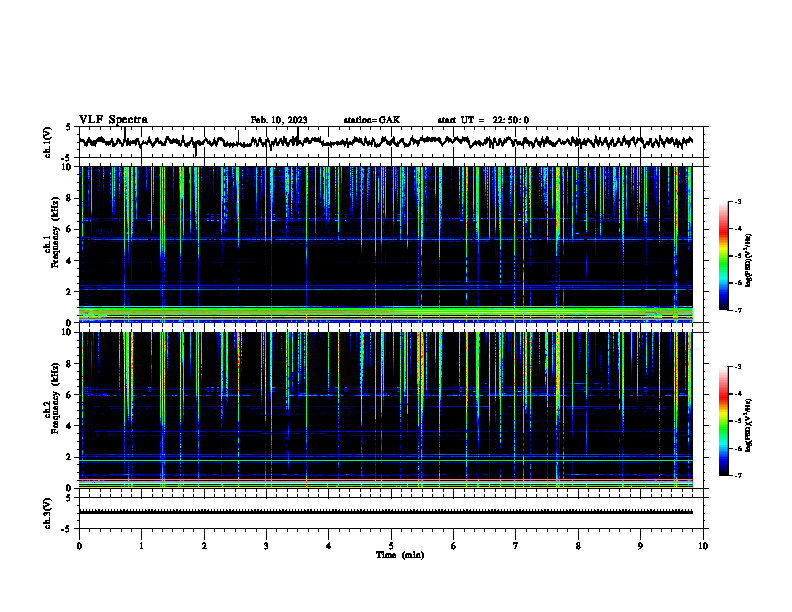Click the Feb. 10, 2023 date label
This screenshot has width=792, height=612.
(x=279, y=120)
